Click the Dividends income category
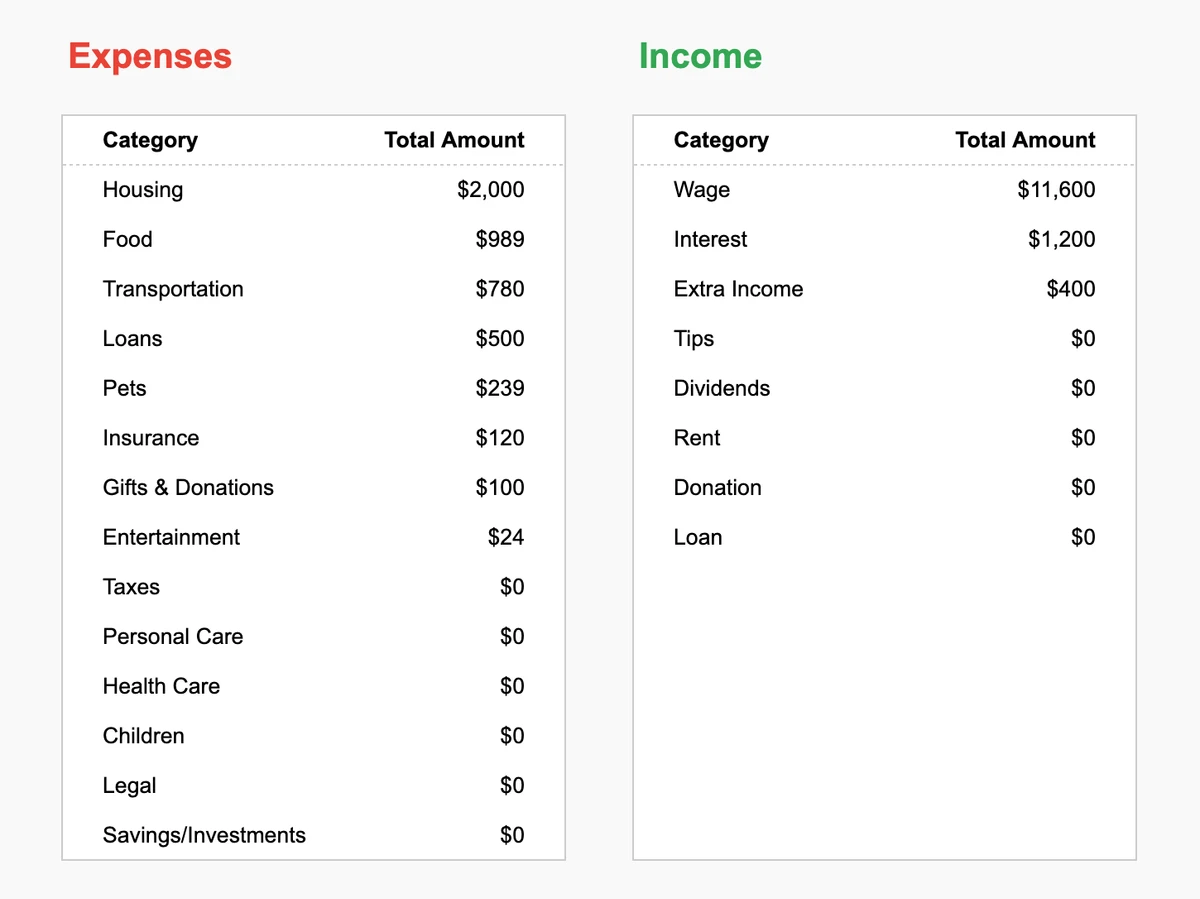 tap(722, 388)
